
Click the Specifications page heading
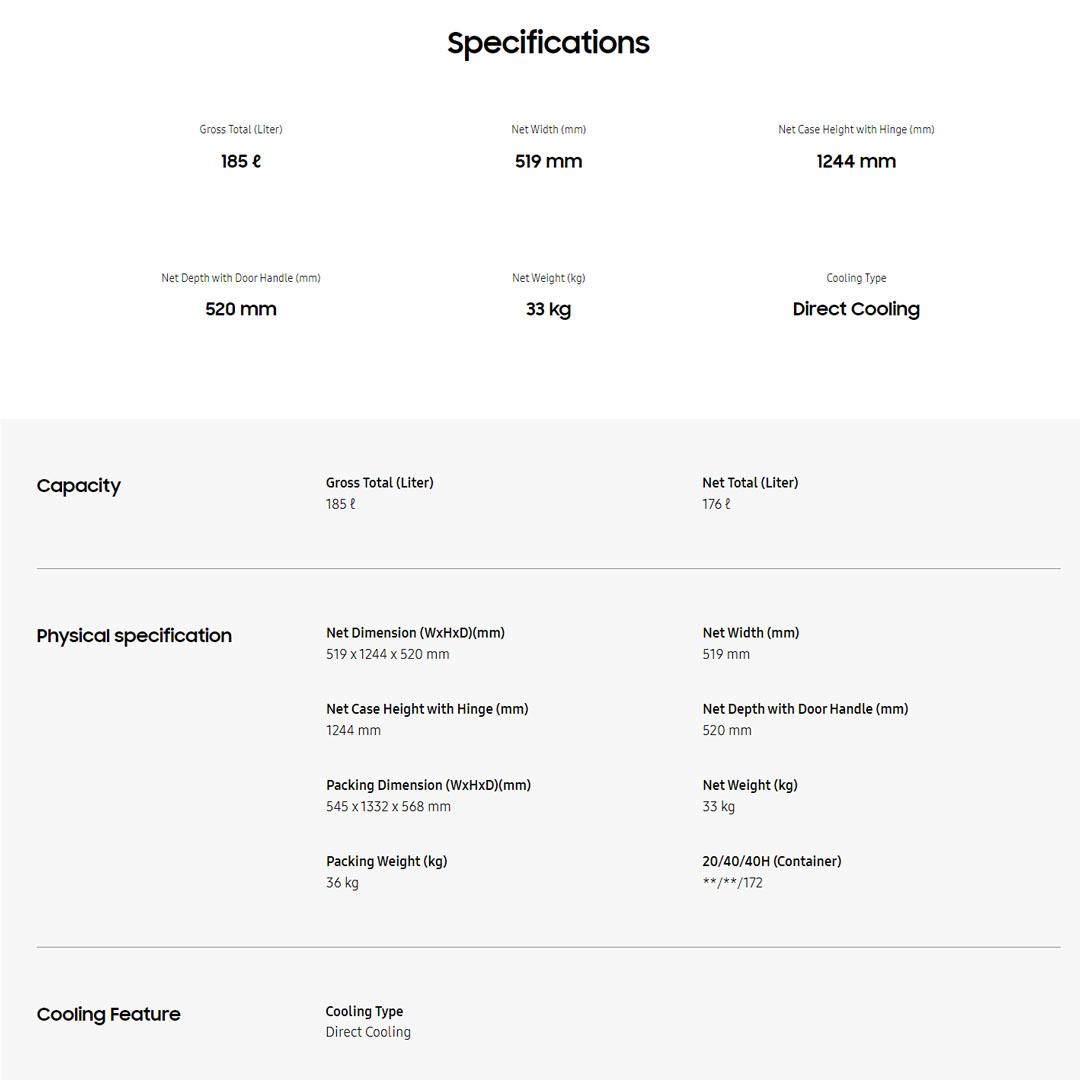[548, 43]
